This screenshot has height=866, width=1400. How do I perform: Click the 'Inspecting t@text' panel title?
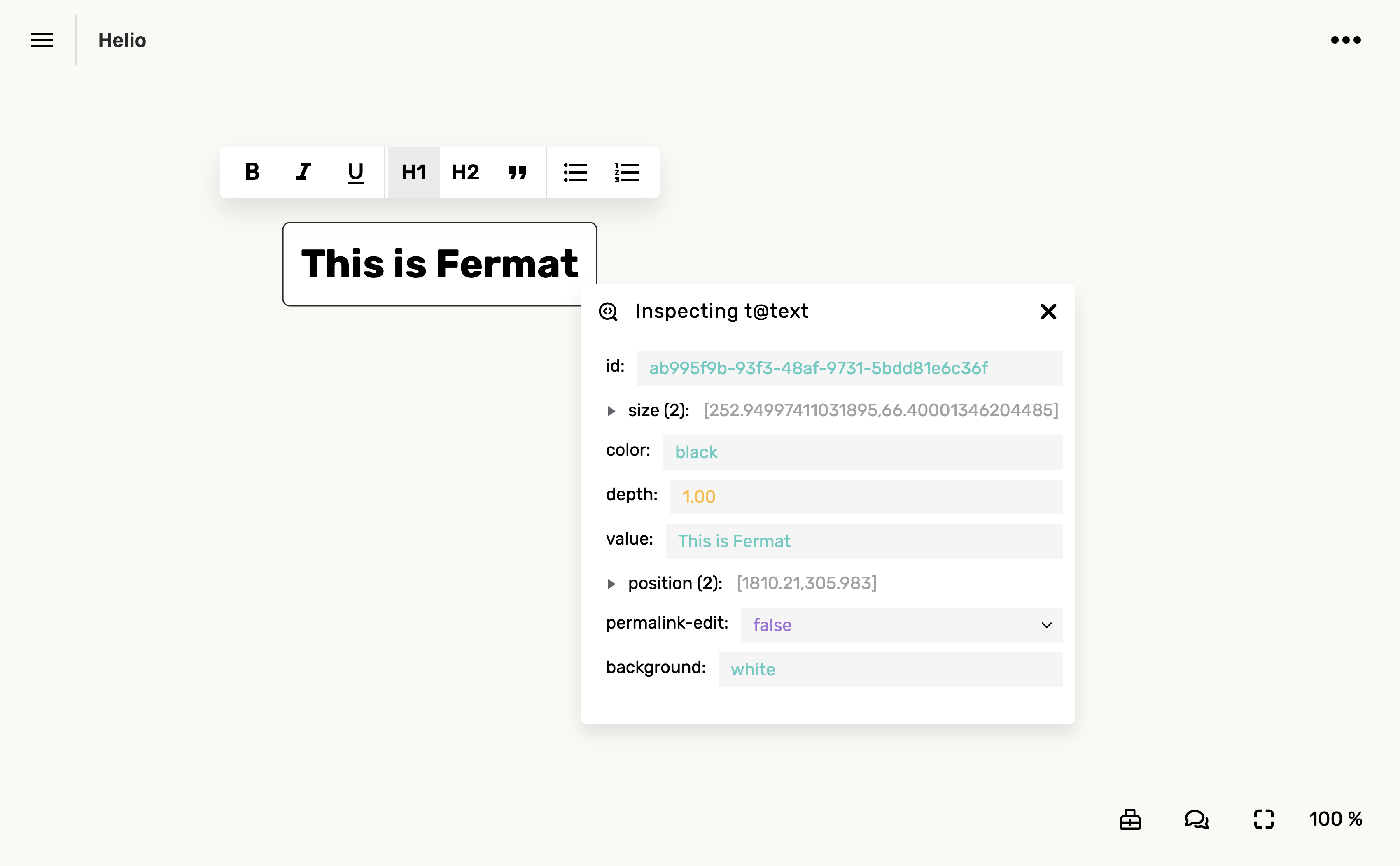(x=722, y=311)
